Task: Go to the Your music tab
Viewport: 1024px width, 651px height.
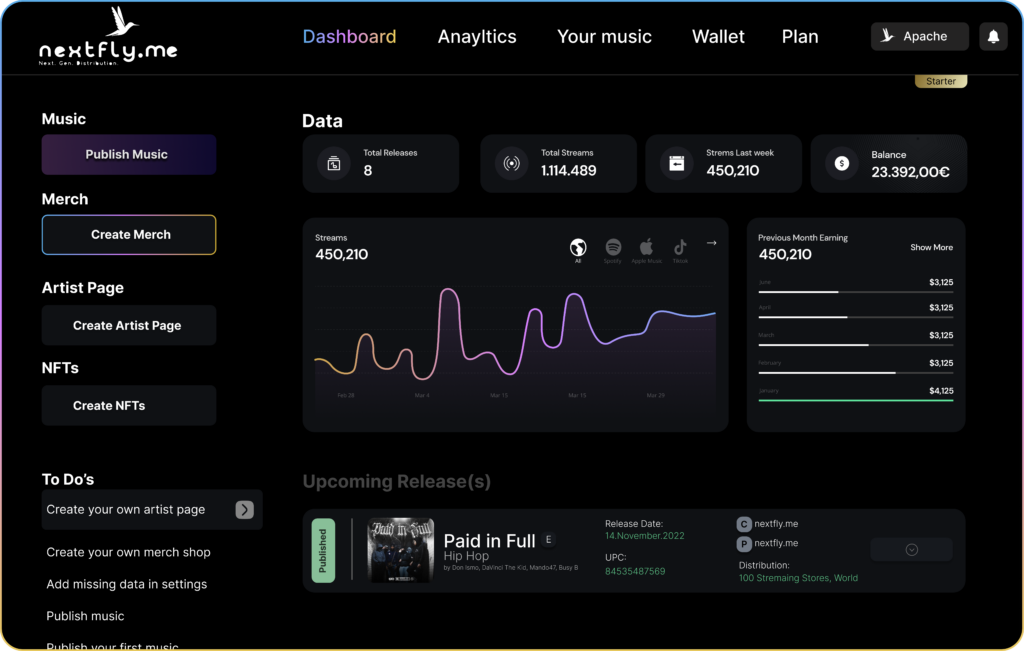Action: [604, 37]
